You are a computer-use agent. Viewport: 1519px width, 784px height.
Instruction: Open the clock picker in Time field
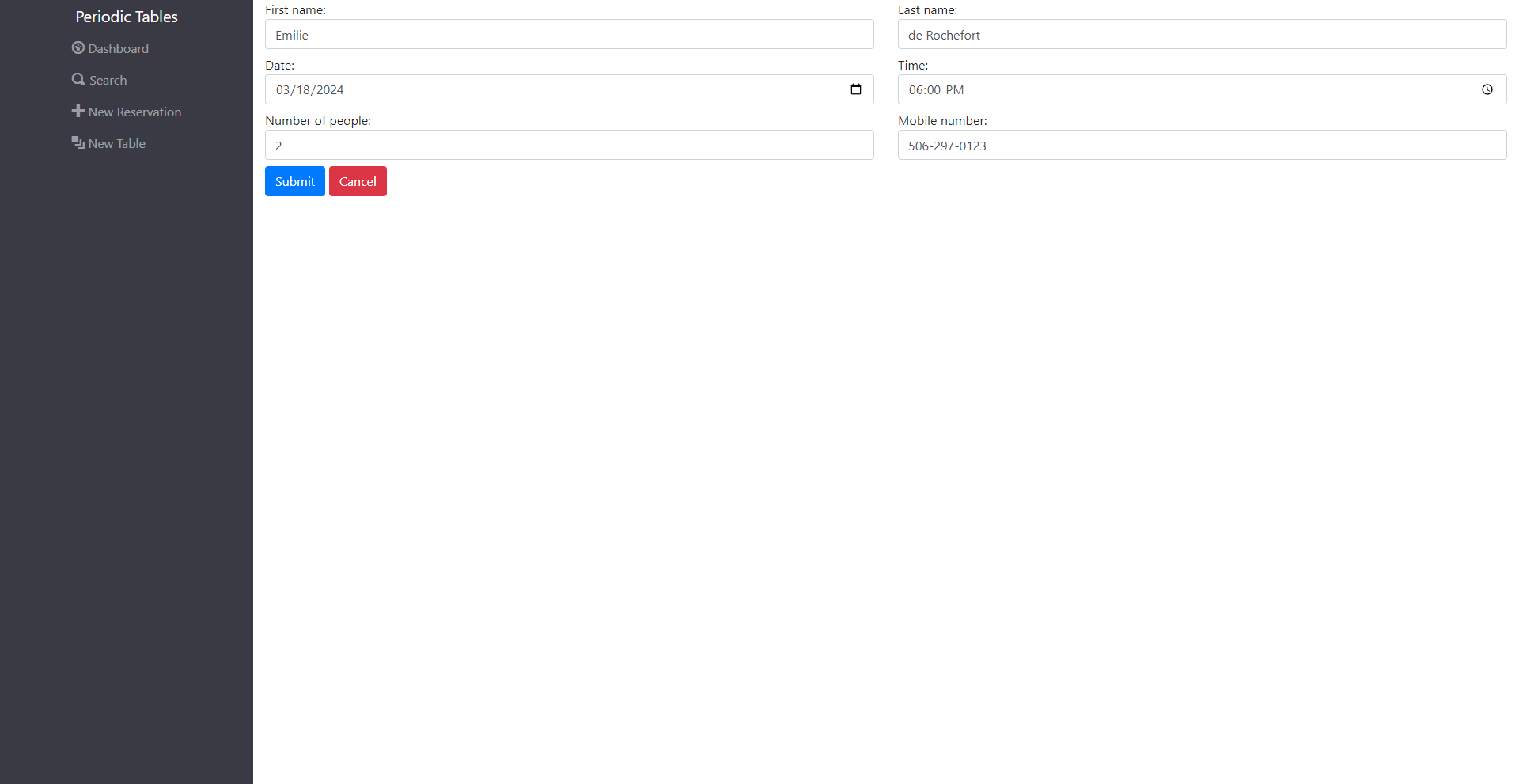coord(1487,89)
